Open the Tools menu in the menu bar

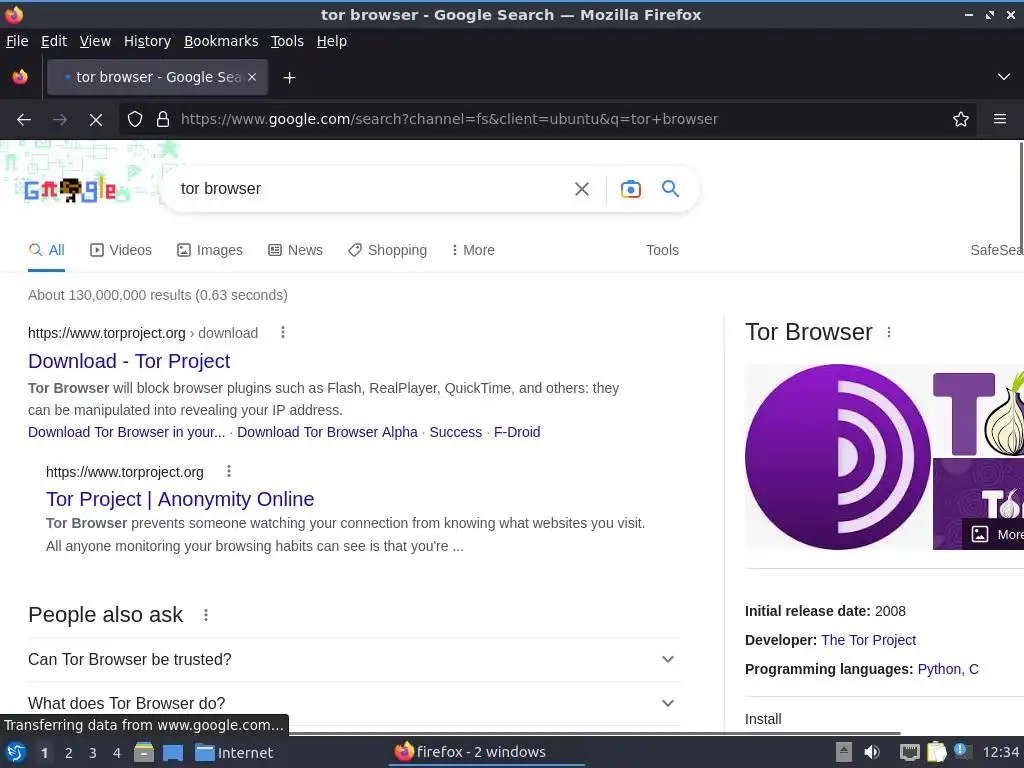click(x=287, y=41)
